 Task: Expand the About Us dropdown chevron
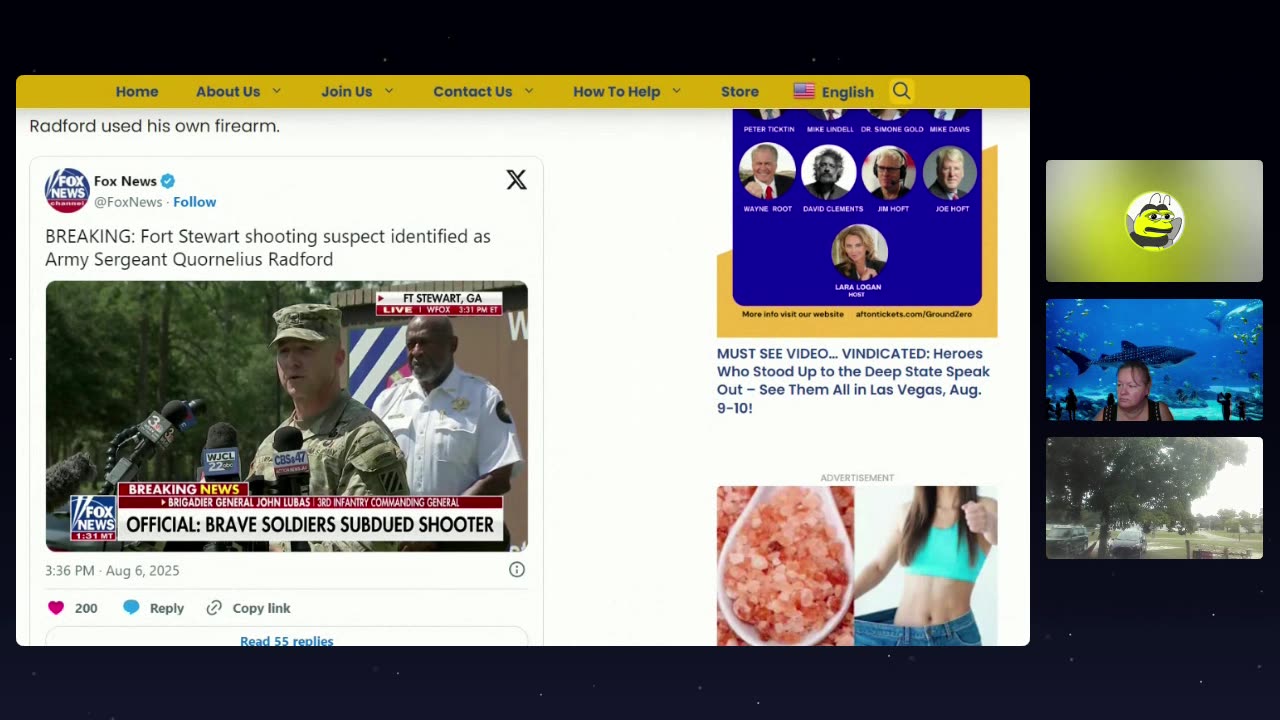point(277,91)
